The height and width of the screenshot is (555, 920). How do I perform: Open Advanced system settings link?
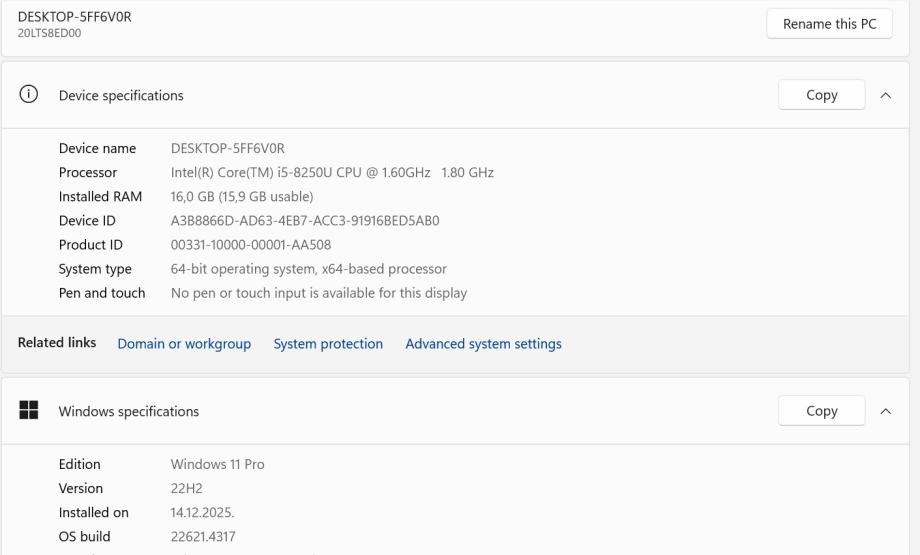(x=483, y=344)
